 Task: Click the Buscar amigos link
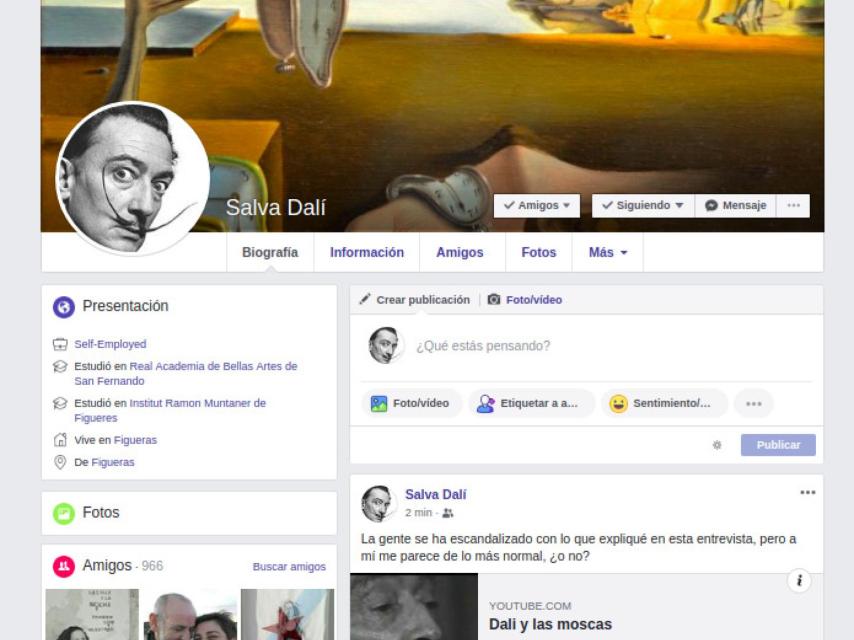pos(289,567)
